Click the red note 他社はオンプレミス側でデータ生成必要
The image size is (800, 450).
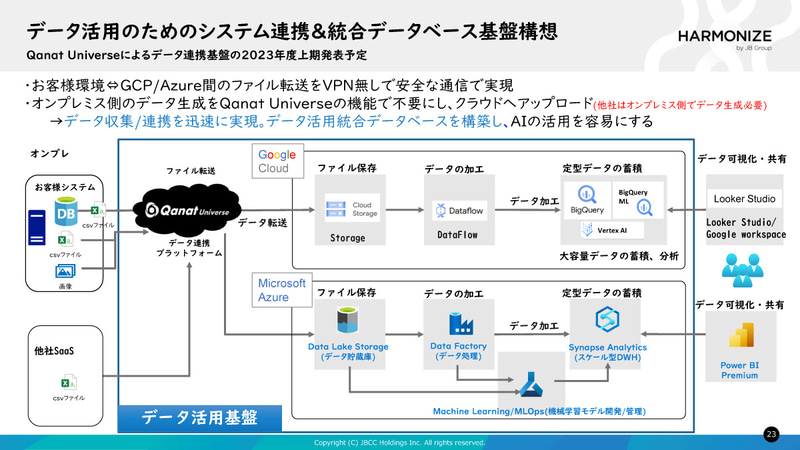point(680,105)
